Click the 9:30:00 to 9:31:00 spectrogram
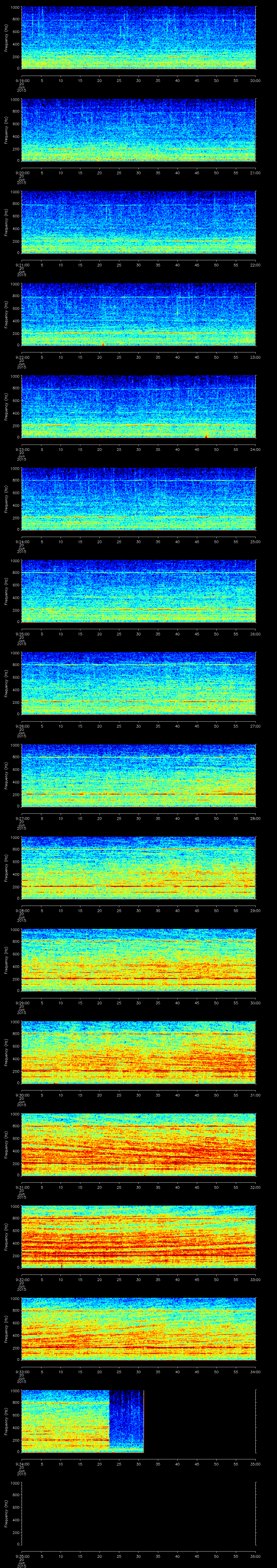This screenshot has height=1568, width=277. click(x=139, y=1052)
